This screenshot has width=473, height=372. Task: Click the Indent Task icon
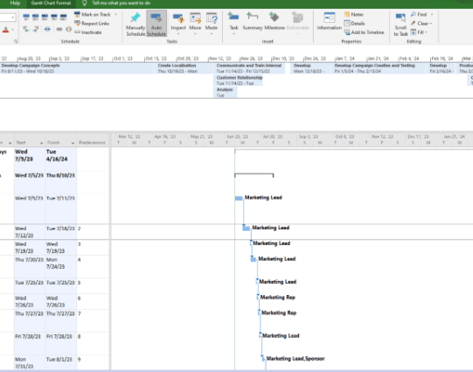pyautogui.click(x=35, y=29)
